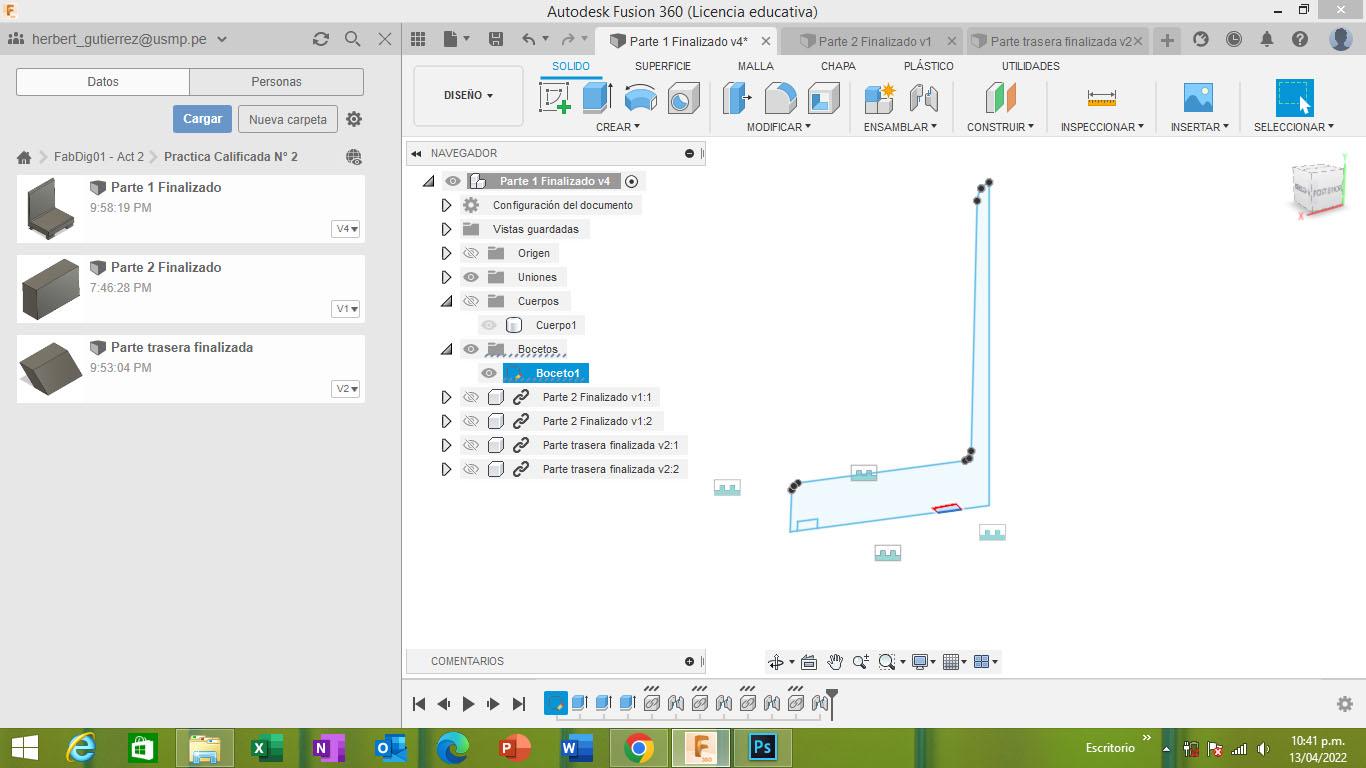Viewport: 1366px width, 768px height.
Task: Open version dropdown for Parte 1 Finalizado
Action: [x=346, y=229]
